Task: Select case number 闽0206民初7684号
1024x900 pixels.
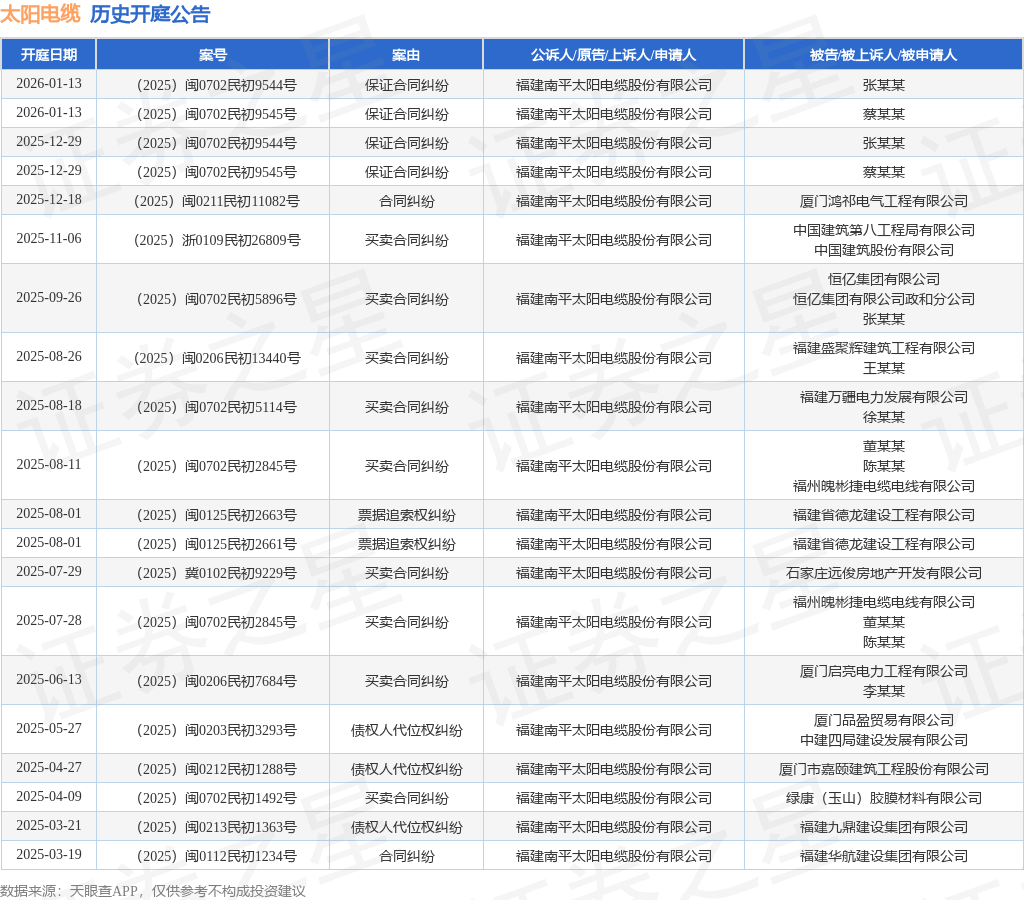Action: 217,681
